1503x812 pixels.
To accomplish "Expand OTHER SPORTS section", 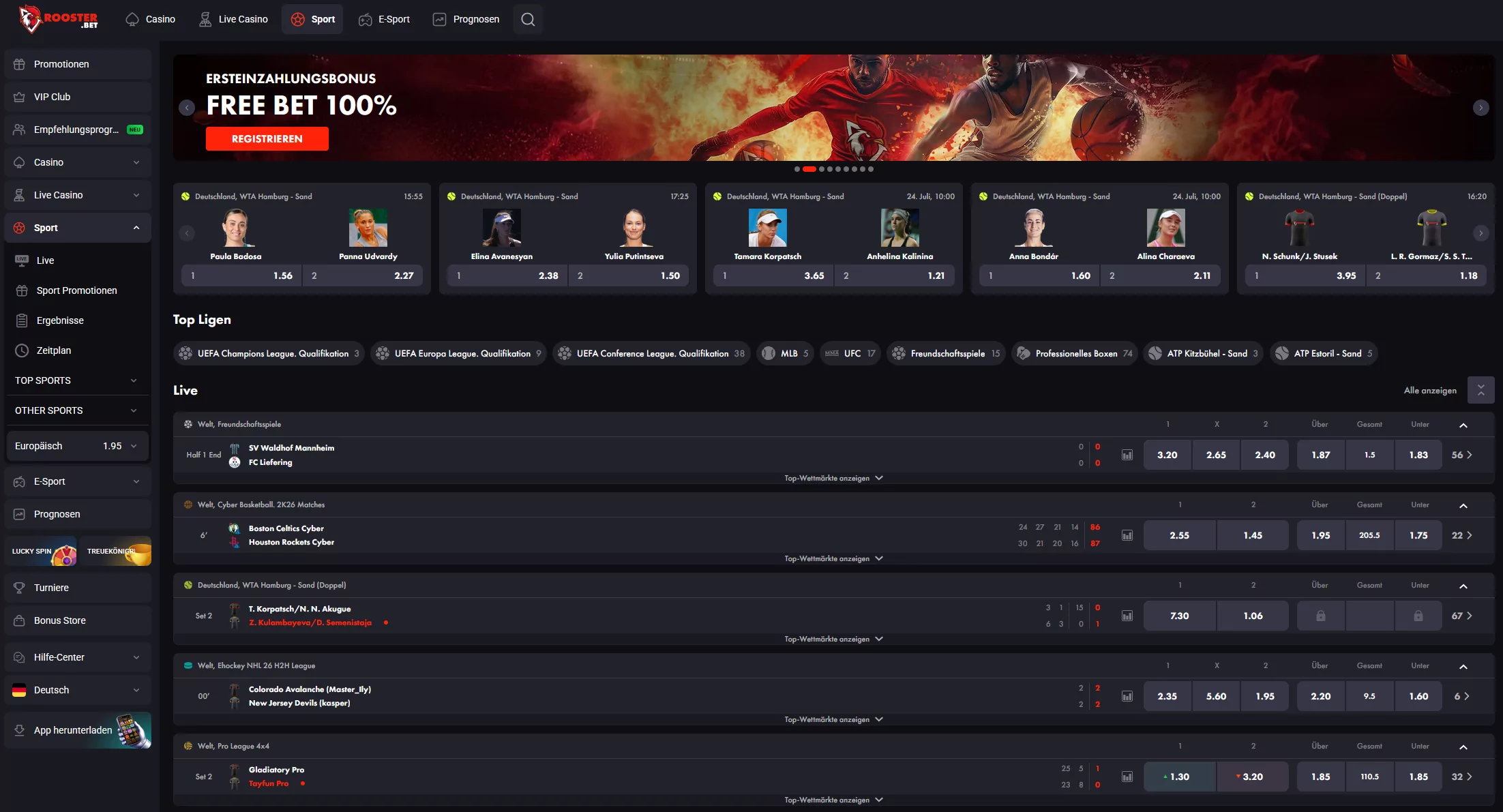I will coord(78,410).
